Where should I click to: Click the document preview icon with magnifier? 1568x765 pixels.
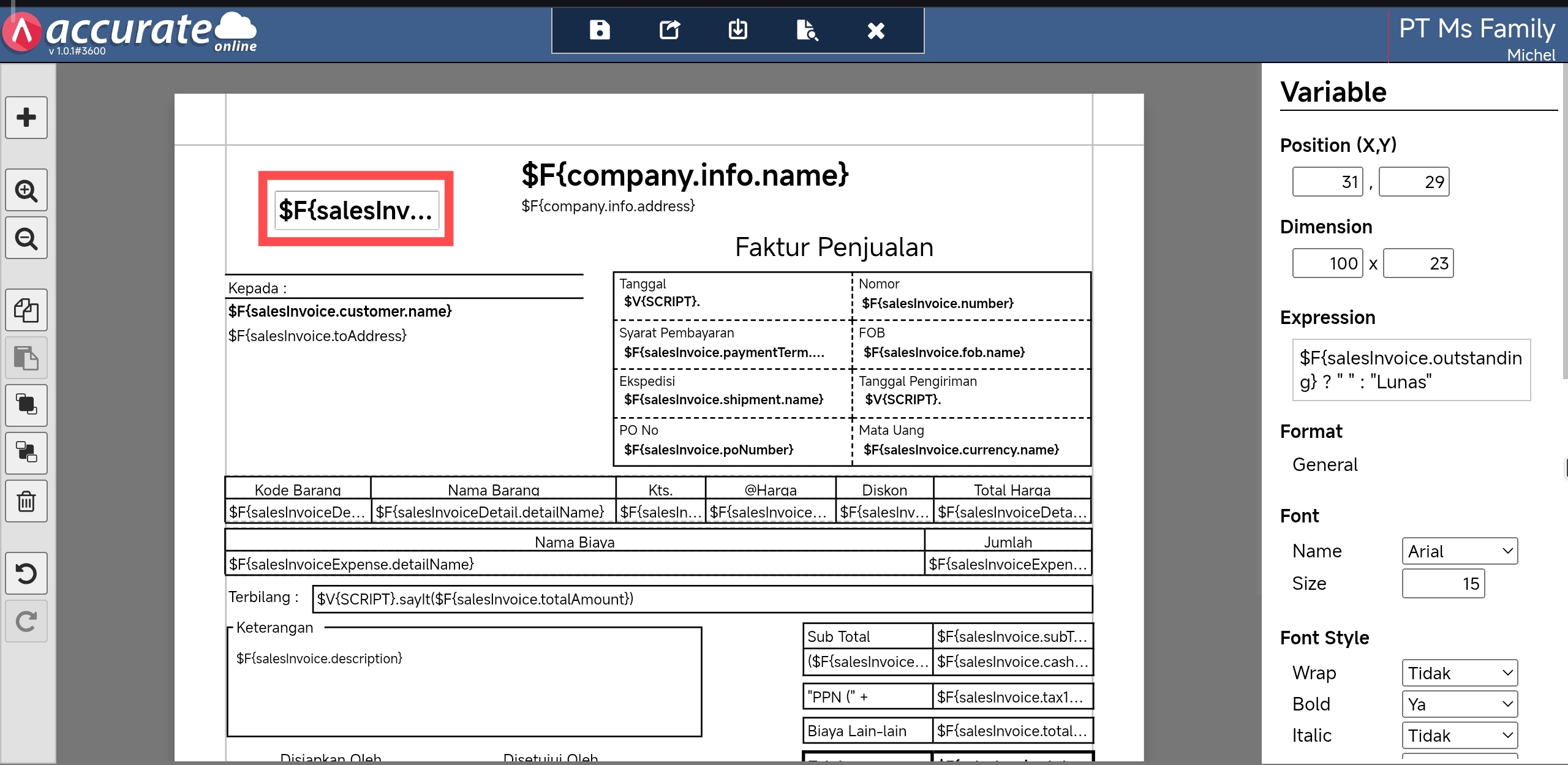(807, 30)
